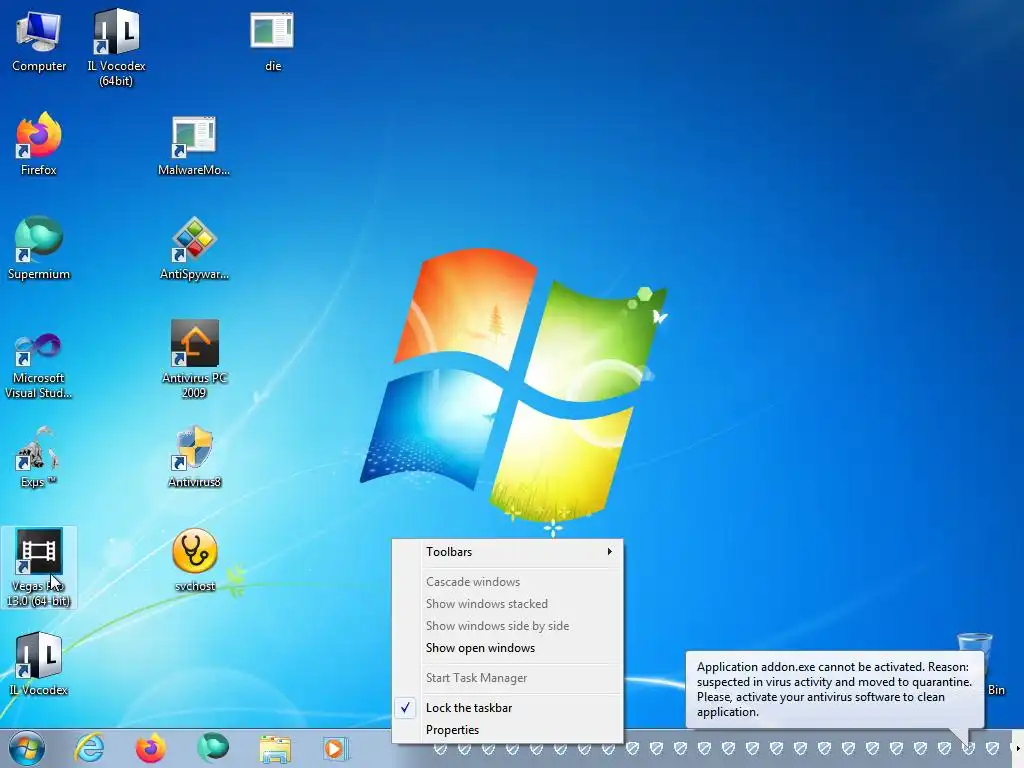This screenshot has width=1024, height=768.
Task: Choose Start Task Manager
Action: pos(507,678)
